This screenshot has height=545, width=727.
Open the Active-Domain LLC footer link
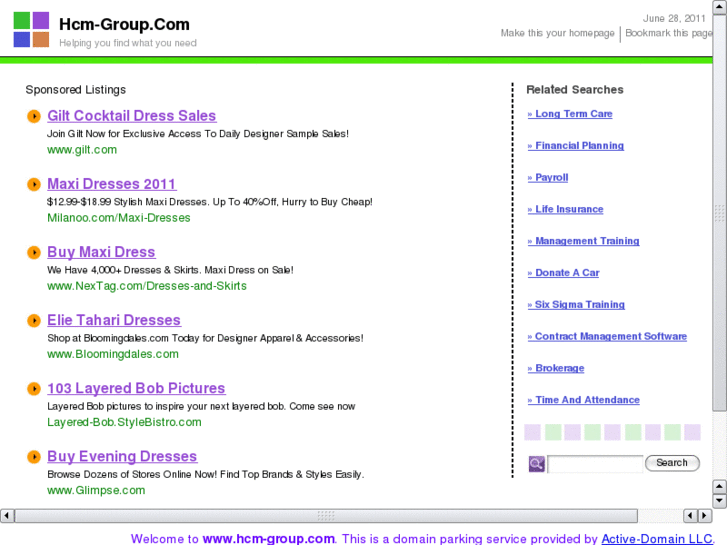(x=656, y=539)
